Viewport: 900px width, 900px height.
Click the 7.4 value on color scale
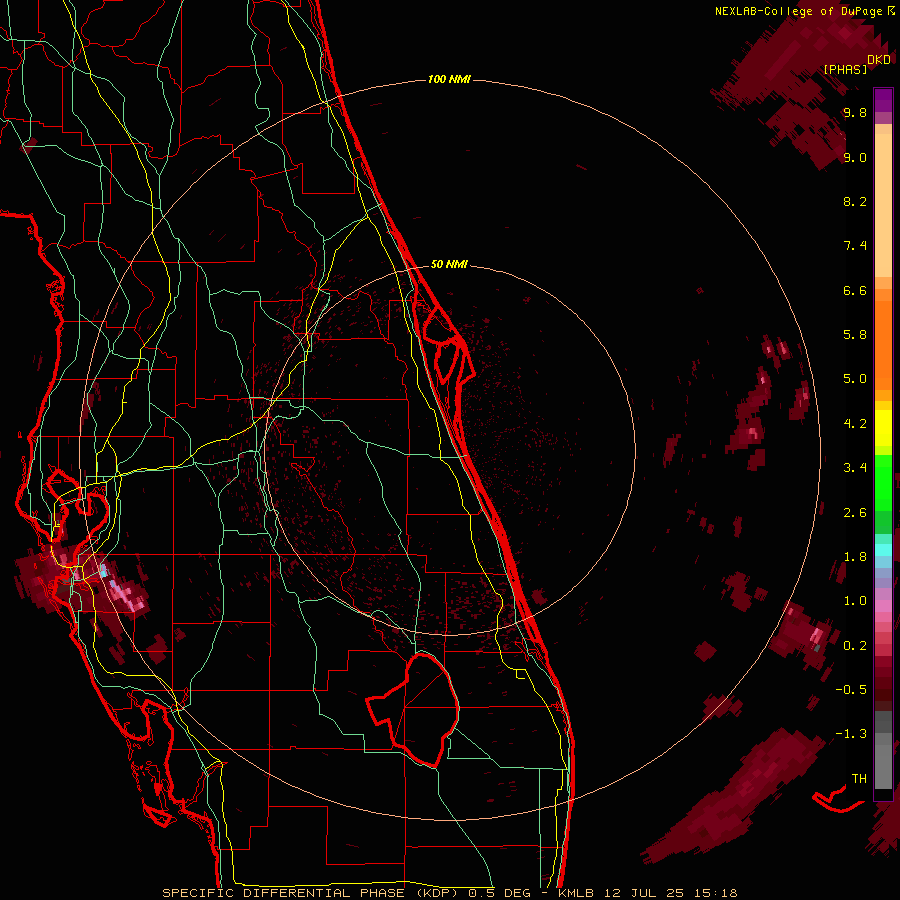855,246
